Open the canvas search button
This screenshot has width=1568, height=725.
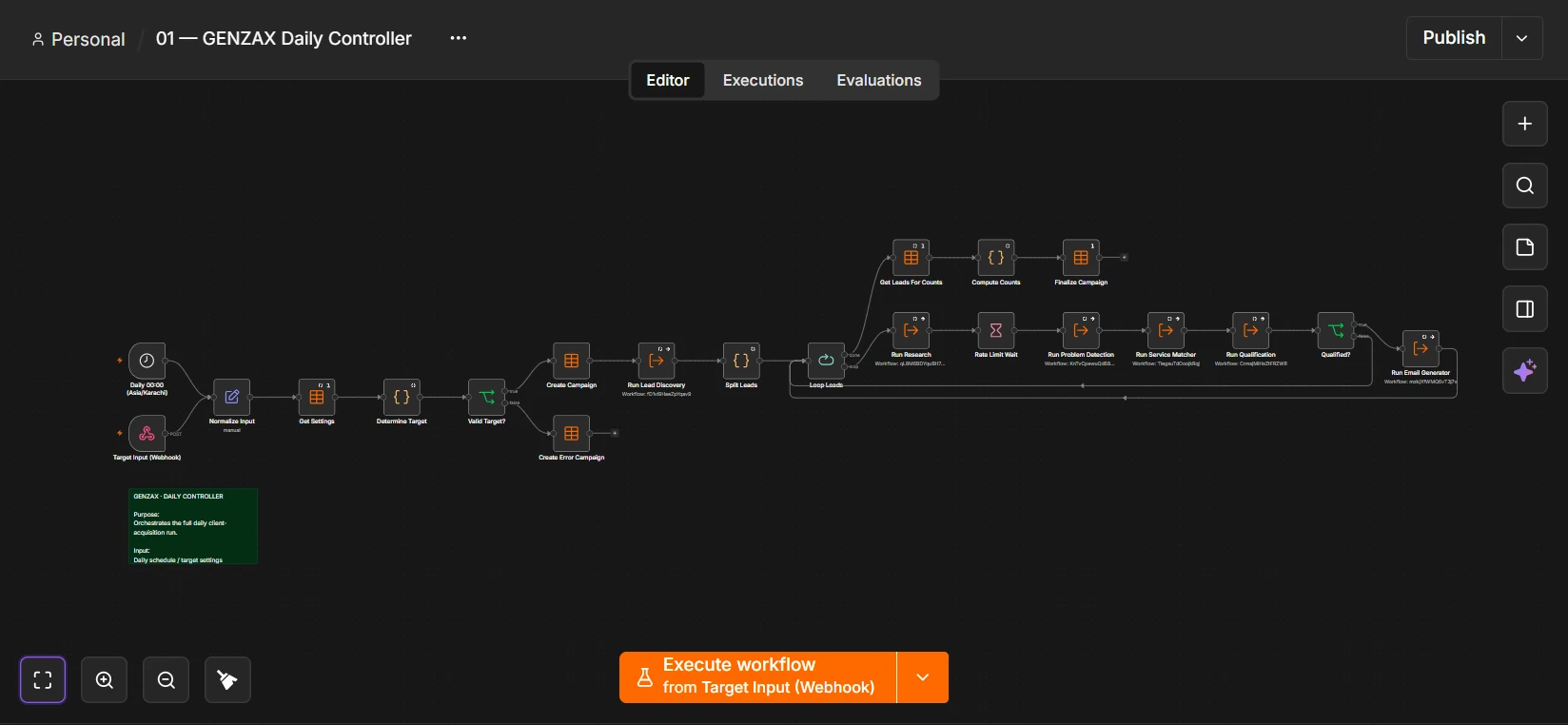pyautogui.click(x=1525, y=186)
